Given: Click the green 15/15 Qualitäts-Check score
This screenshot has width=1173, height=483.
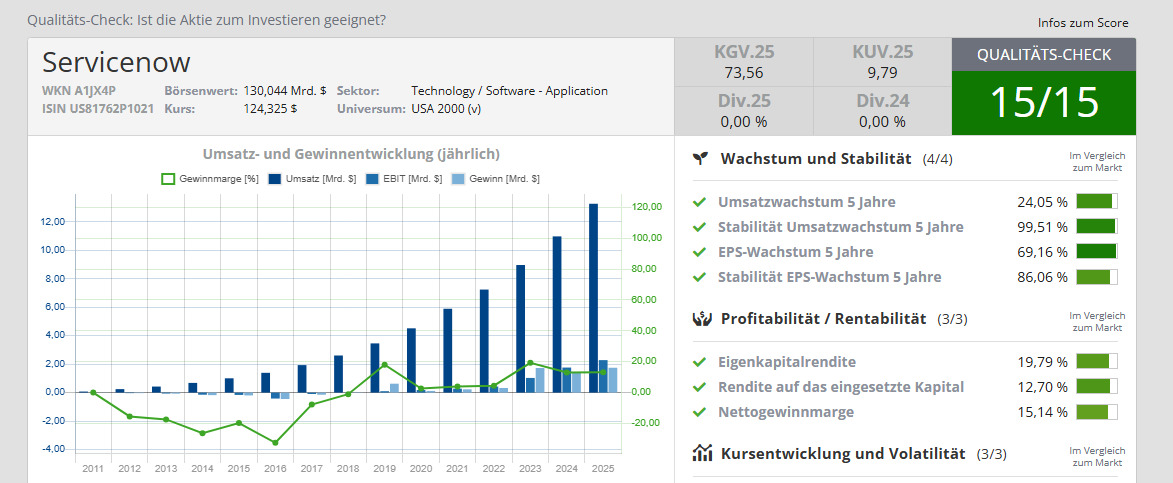Looking at the screenshot, I should pos(1043,102).
